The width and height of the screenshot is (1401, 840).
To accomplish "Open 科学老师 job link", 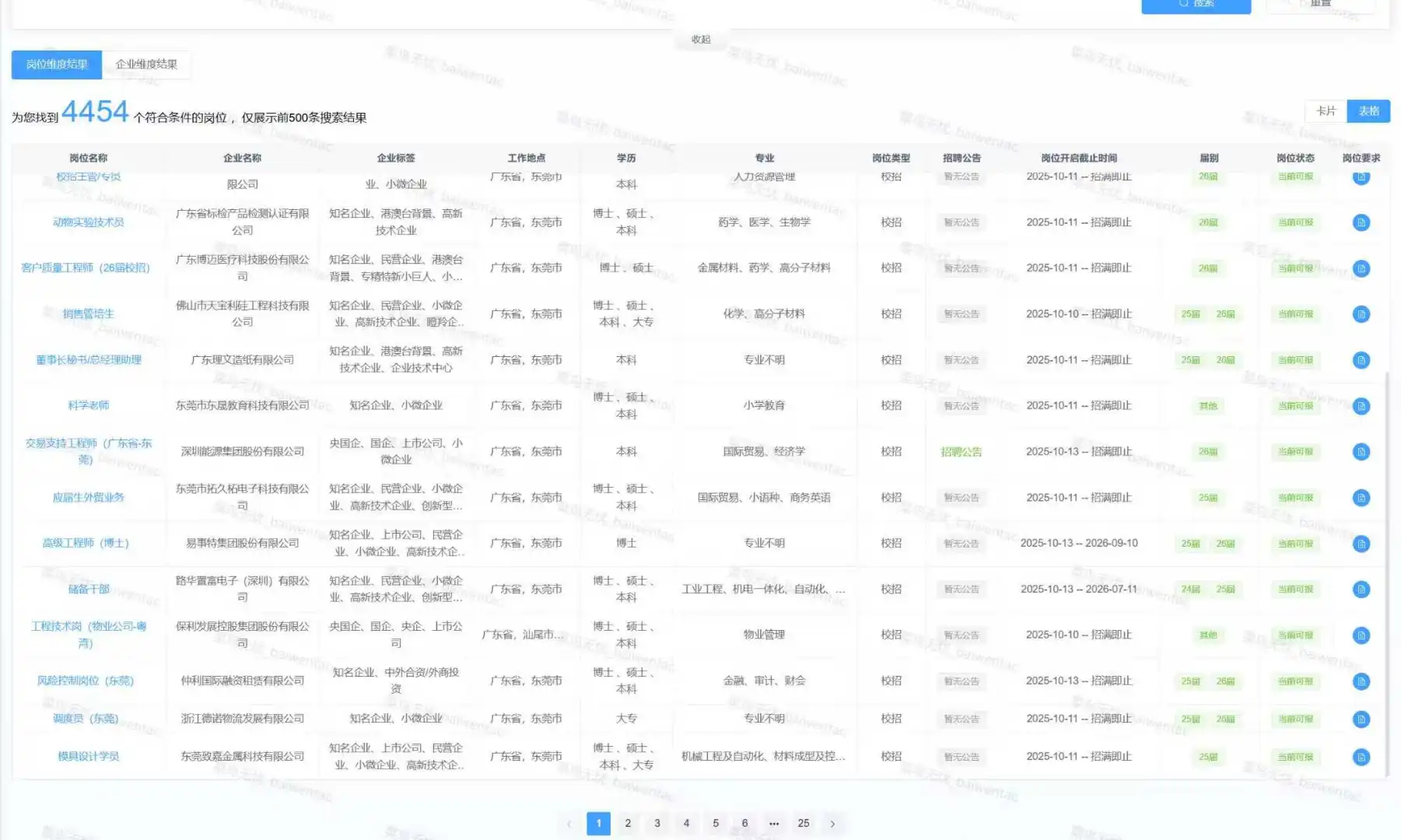I will [x=89, y=406].
